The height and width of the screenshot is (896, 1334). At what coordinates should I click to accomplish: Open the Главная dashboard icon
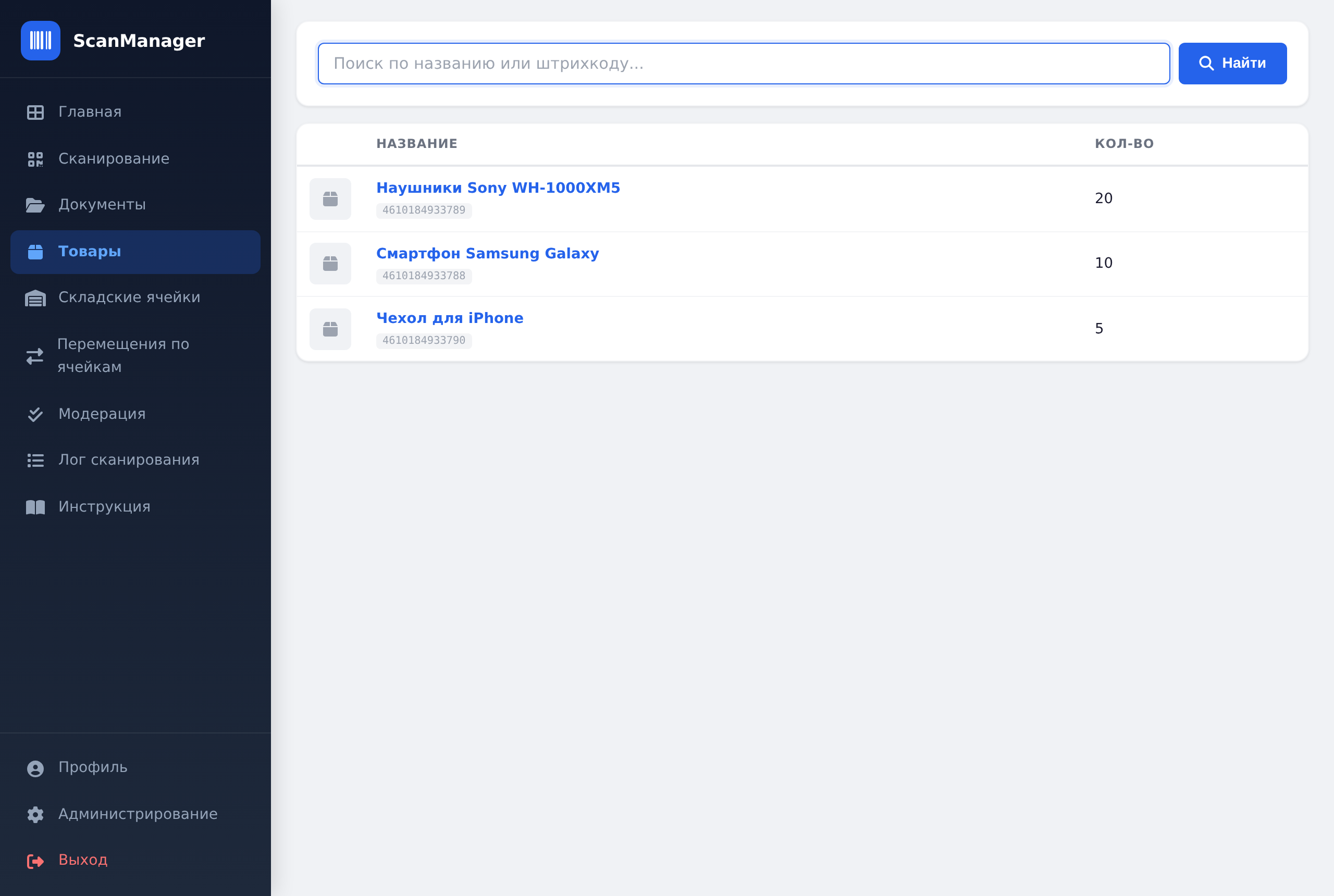coord(35,113)
